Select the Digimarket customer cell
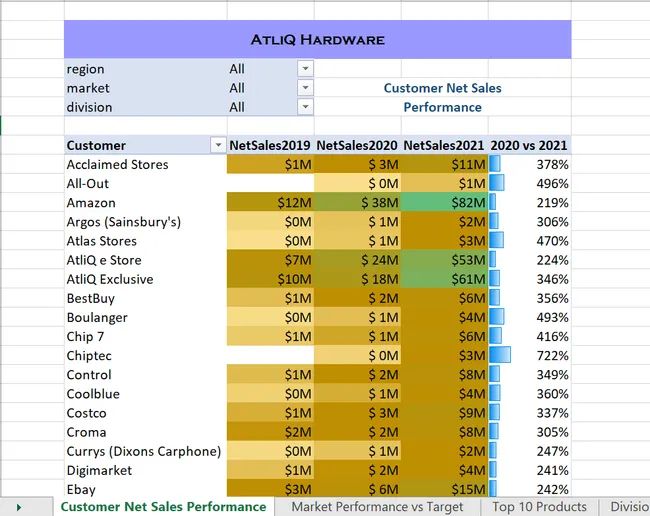The width and height of the screenshot is (650, 516). point(146,470)
